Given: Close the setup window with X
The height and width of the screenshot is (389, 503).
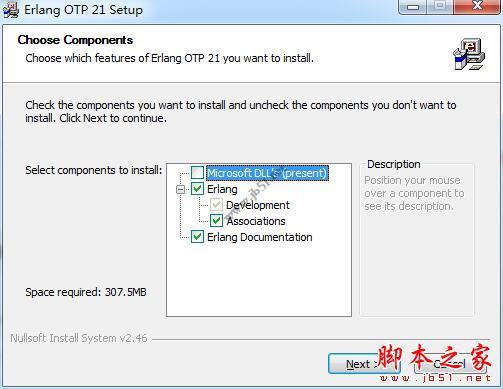Looking at the screenshot, I should tap(477, 7).
